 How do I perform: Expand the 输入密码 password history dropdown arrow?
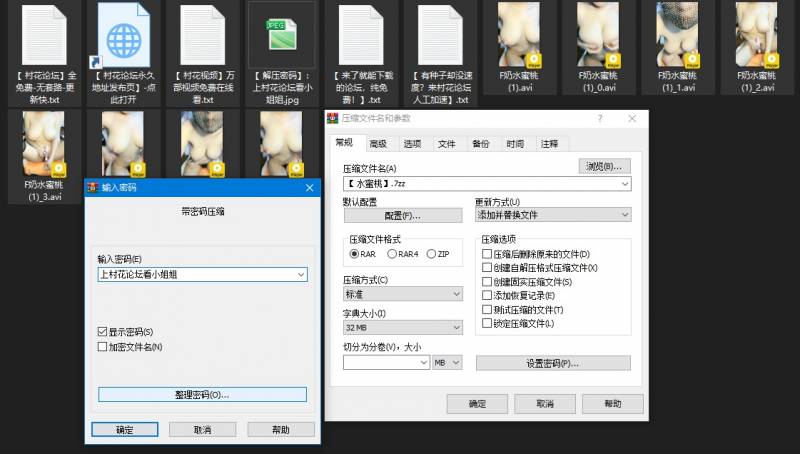[x=301, y=274]
